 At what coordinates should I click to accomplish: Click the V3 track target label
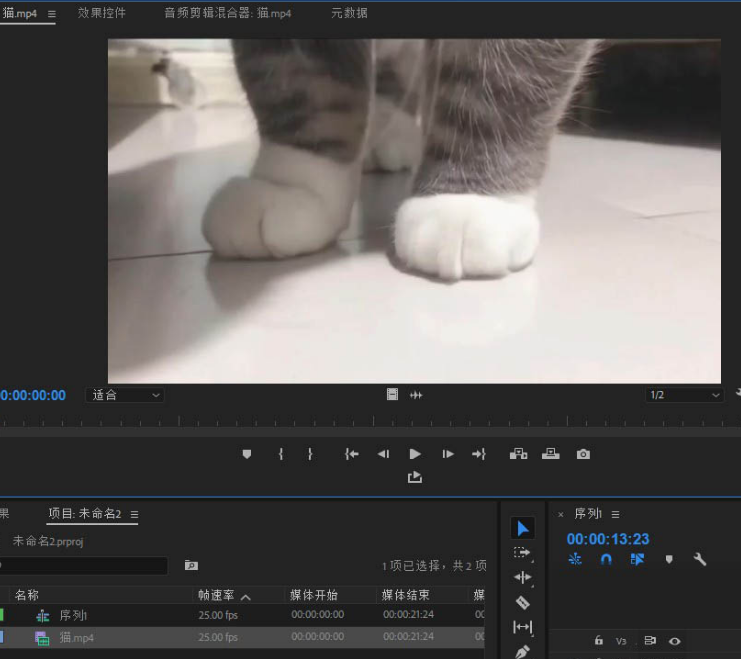point(621,642)
